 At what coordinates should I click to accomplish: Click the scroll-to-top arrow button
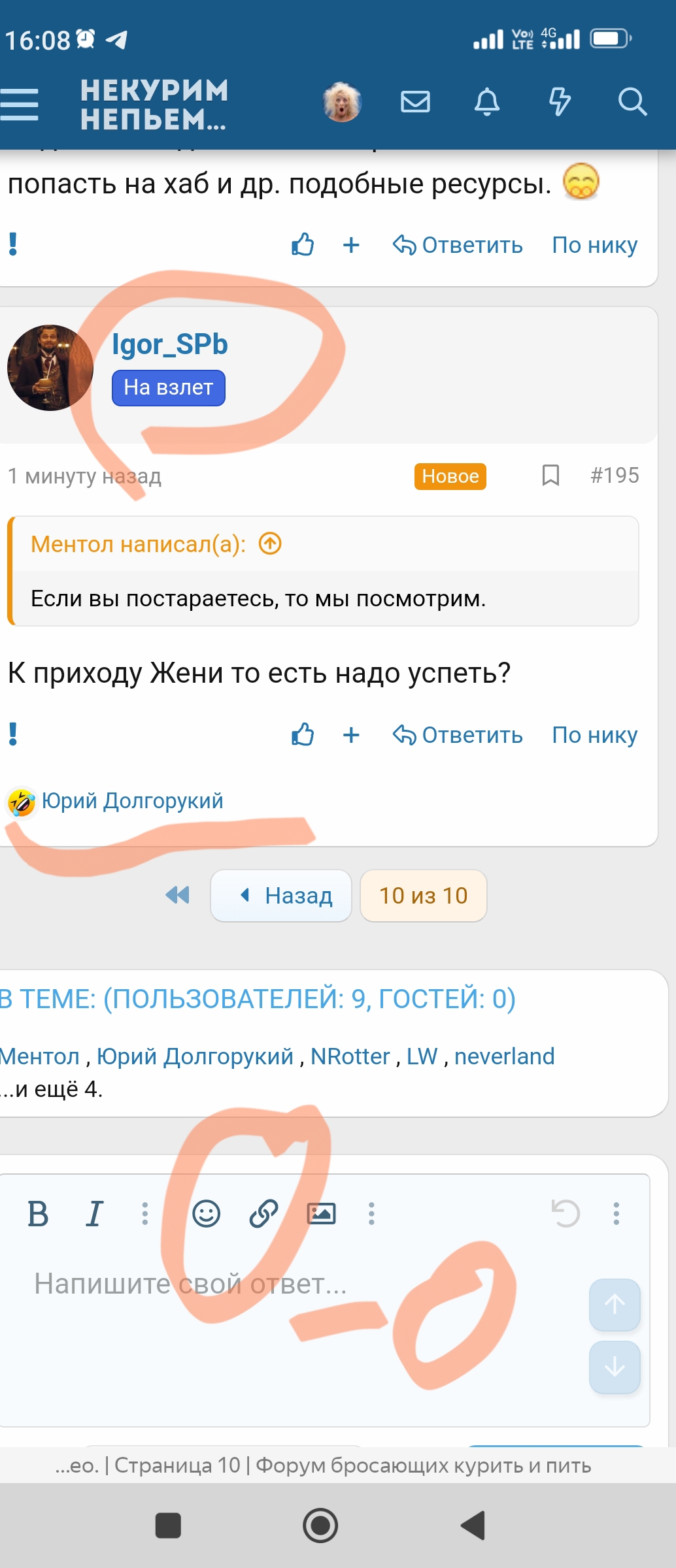[x=615, y=1305]
